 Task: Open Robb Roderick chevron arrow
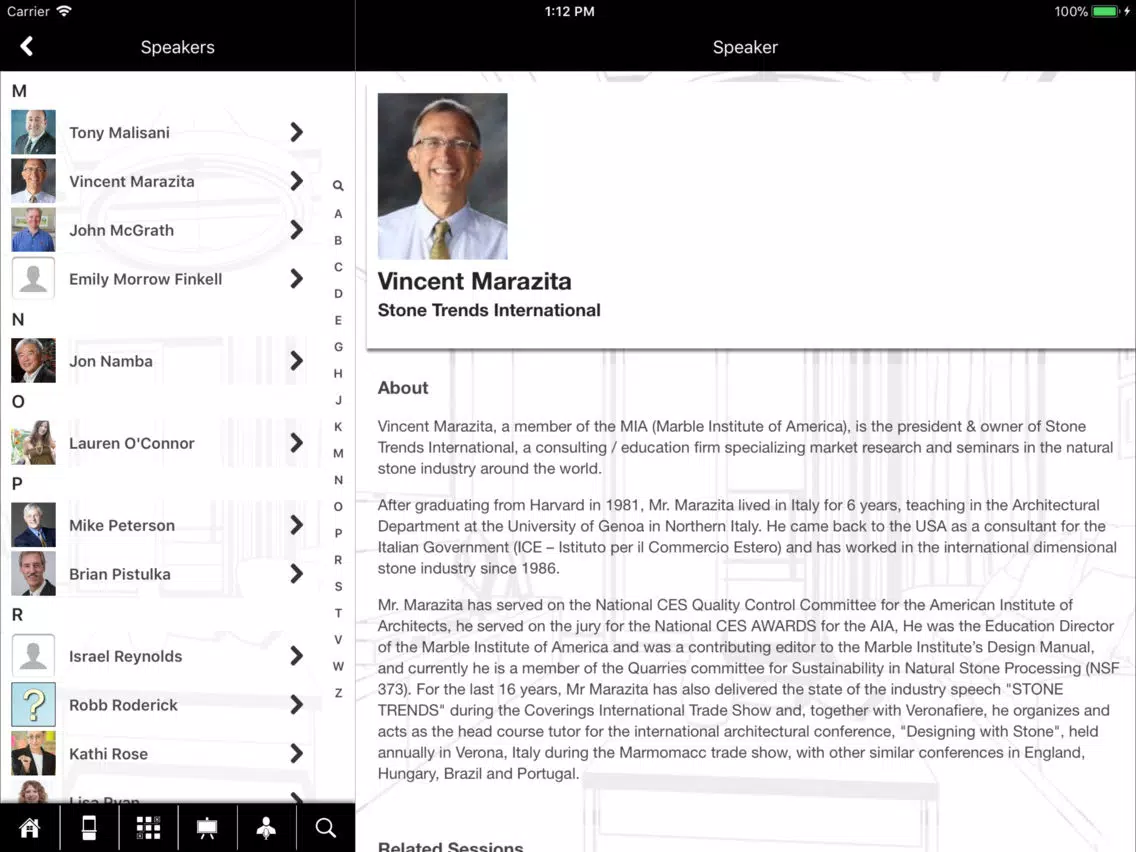[x=296, y=704]
